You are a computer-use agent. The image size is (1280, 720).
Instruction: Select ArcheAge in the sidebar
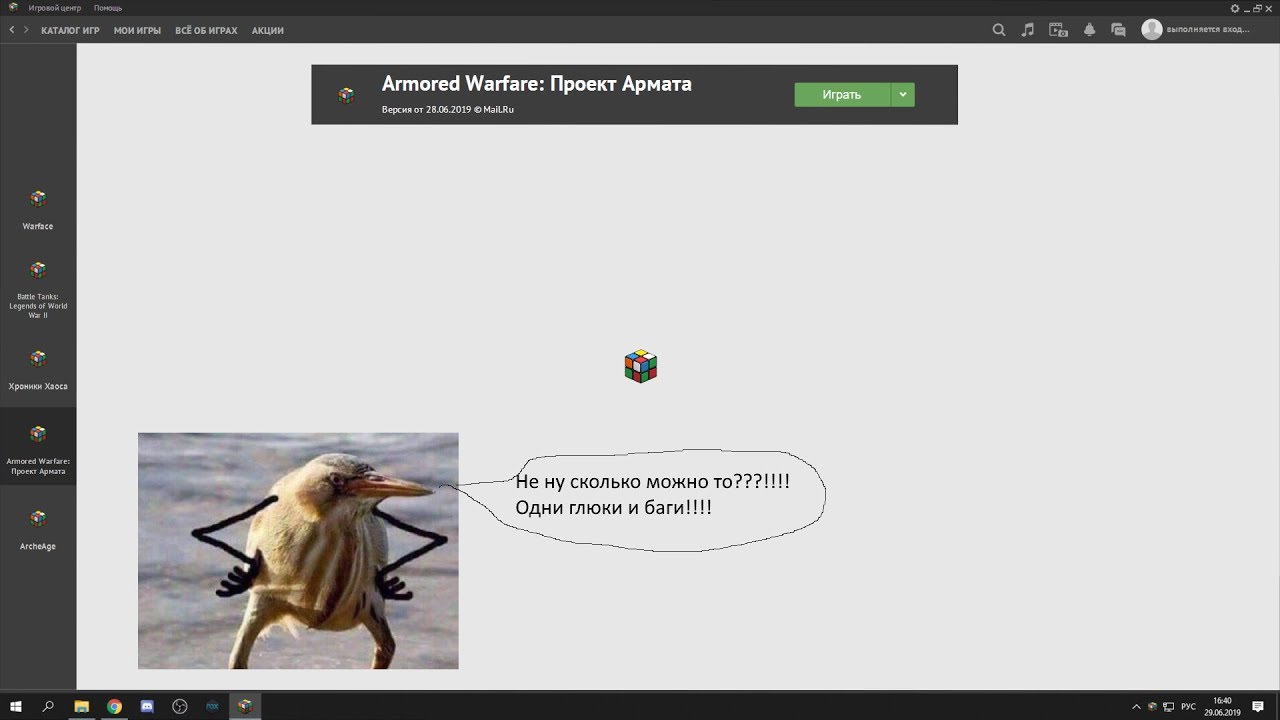(38, 529)
